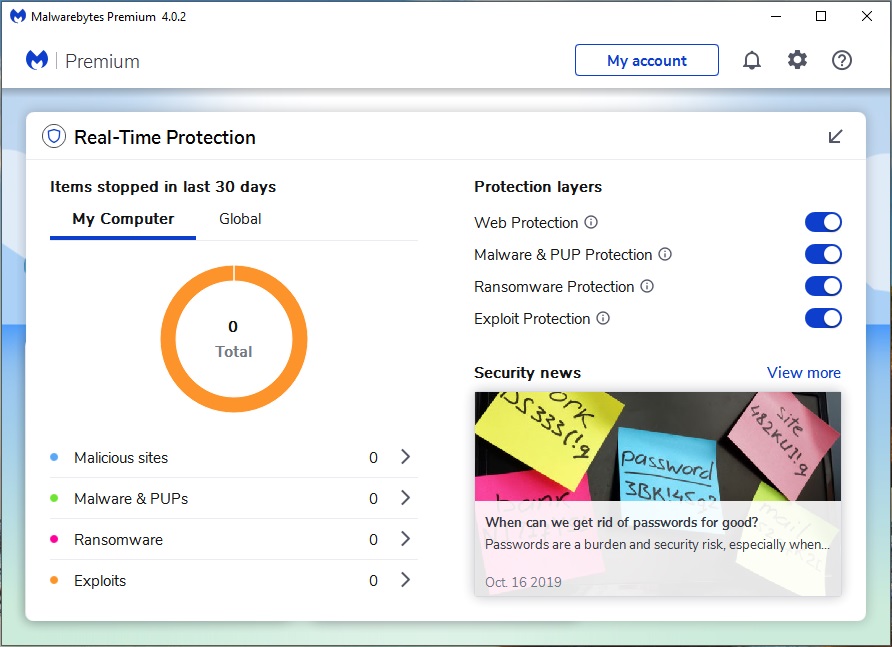Screen dimensions: 892x647
Task: Toggle Ransomware Protection off
Action: (823, 286)
